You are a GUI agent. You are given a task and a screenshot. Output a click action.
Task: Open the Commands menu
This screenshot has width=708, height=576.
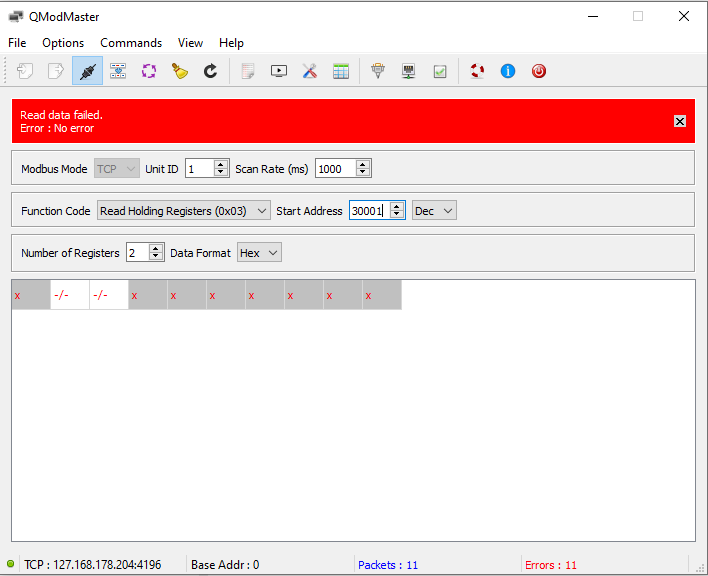coord(131,43)
